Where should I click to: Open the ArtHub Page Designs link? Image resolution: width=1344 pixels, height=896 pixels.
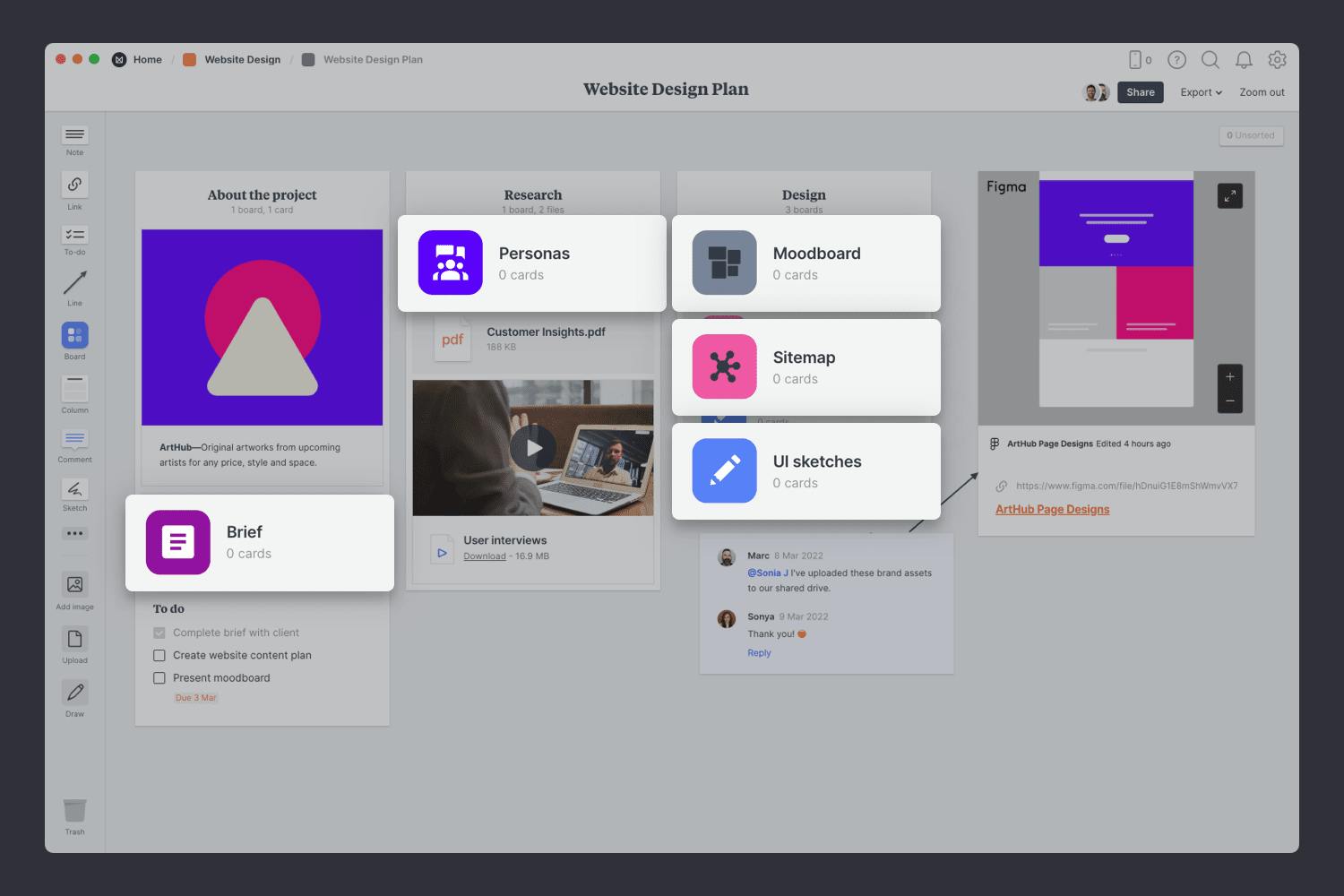tap(1052, 509)
